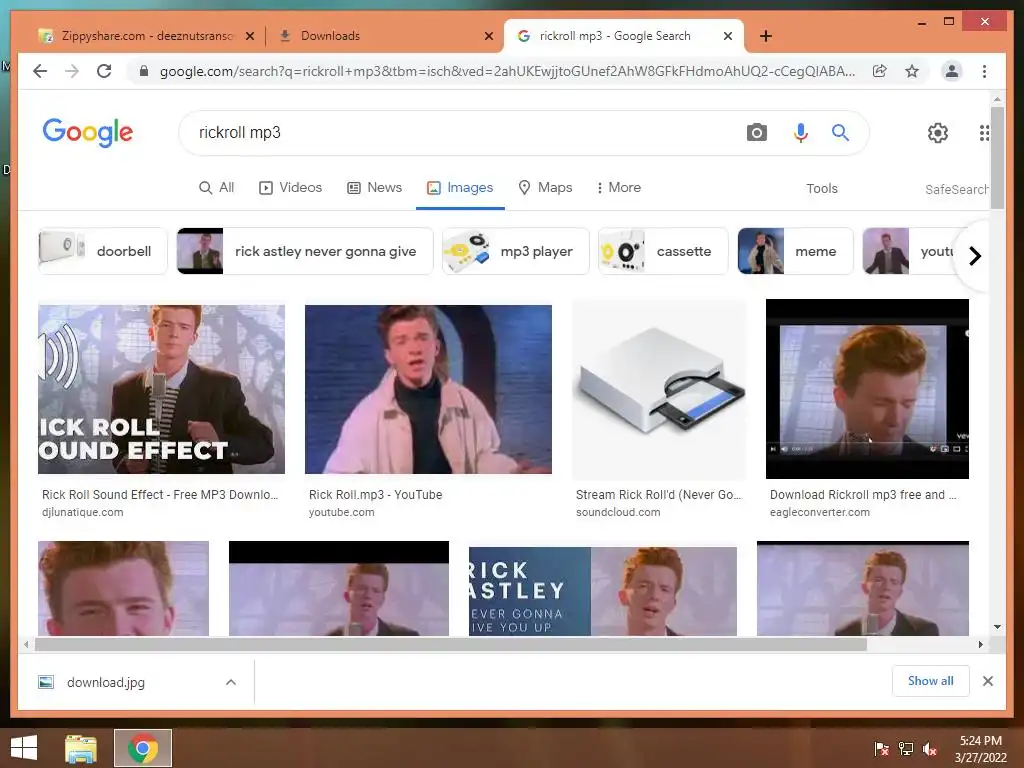Share this page using address bar icon
Screen dimensions: 1024x768
pyautogui.click(x=880, y=71)
